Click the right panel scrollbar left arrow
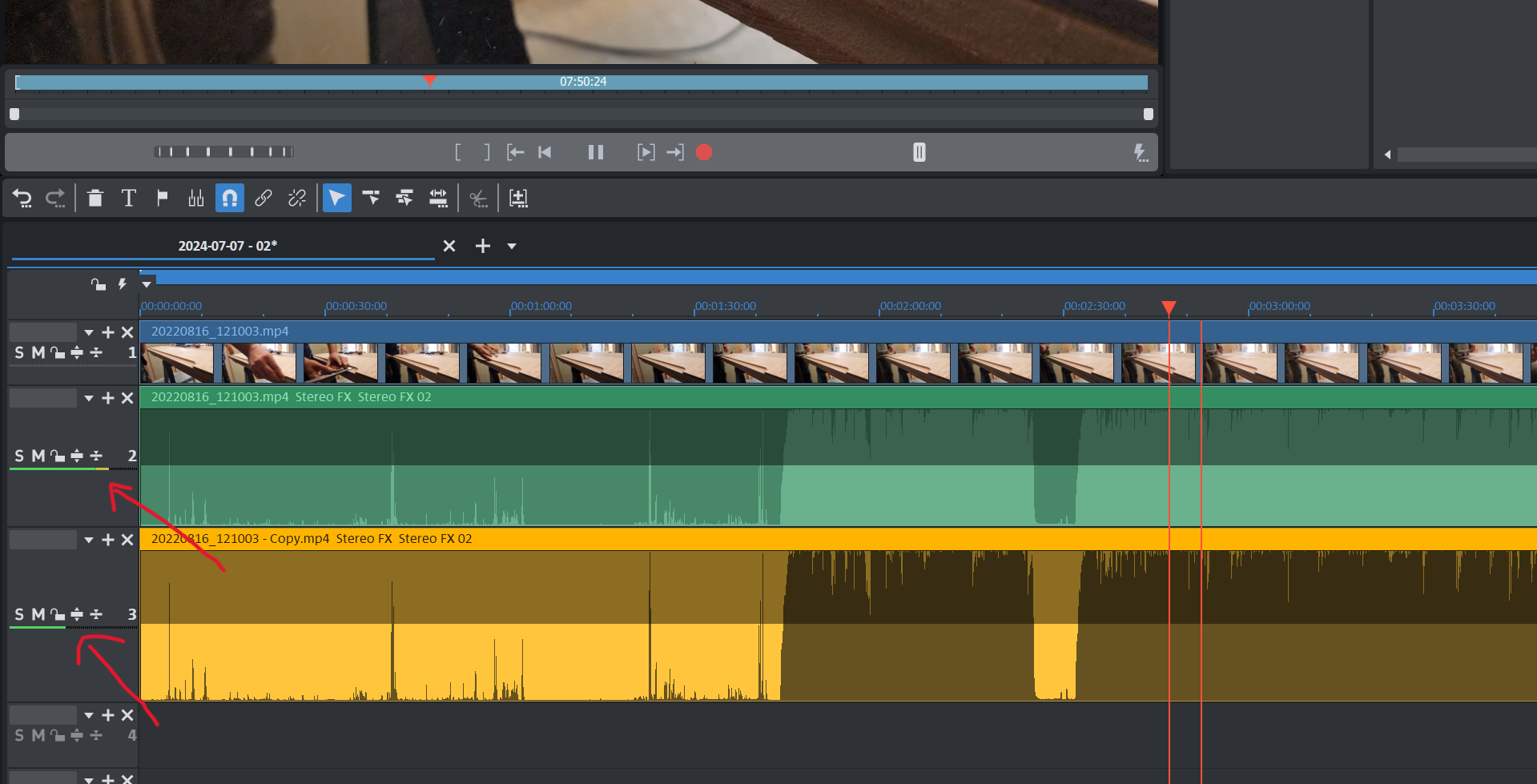The width and height of the screenshot is (1537, 784). [1387, 155]
